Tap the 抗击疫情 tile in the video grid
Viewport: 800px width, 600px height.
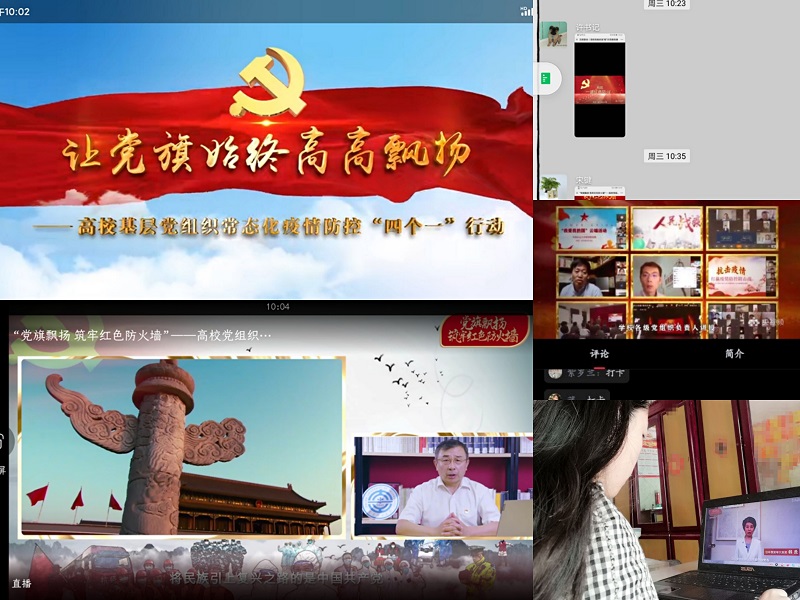pos(742,276)
